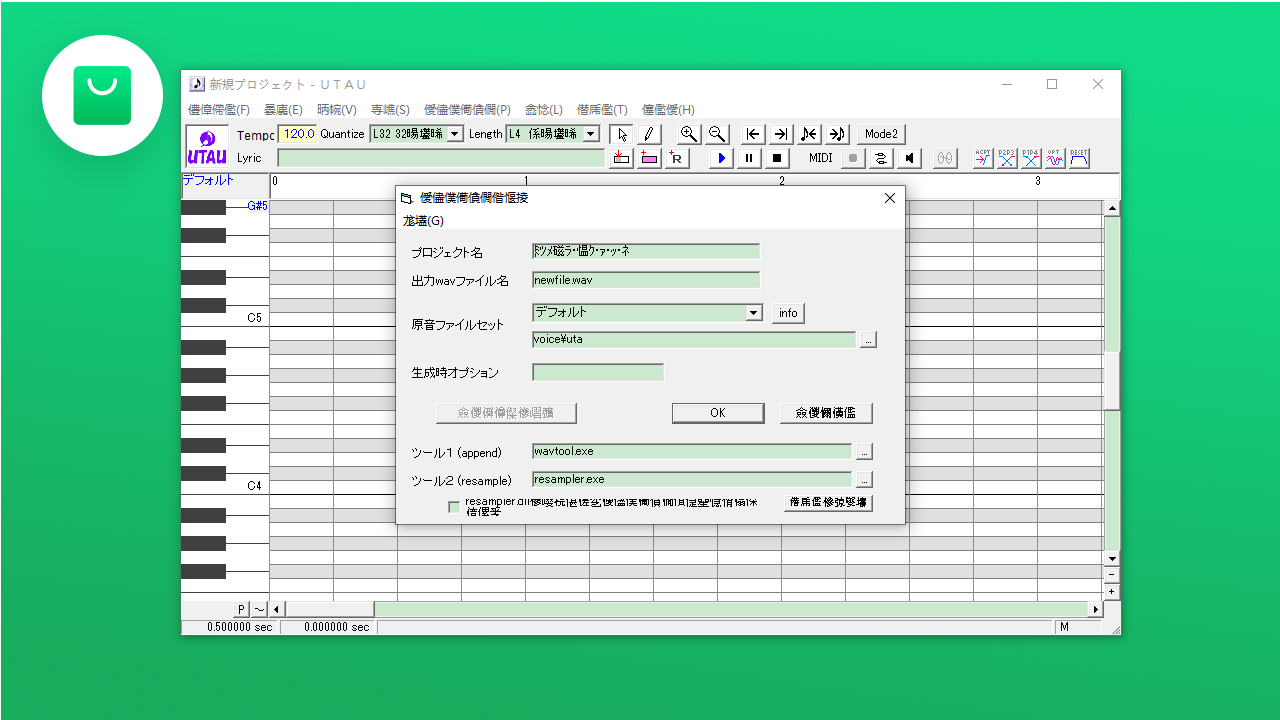
Task: Click the newfile.wav output filename field
Action: tap(645, 280)
